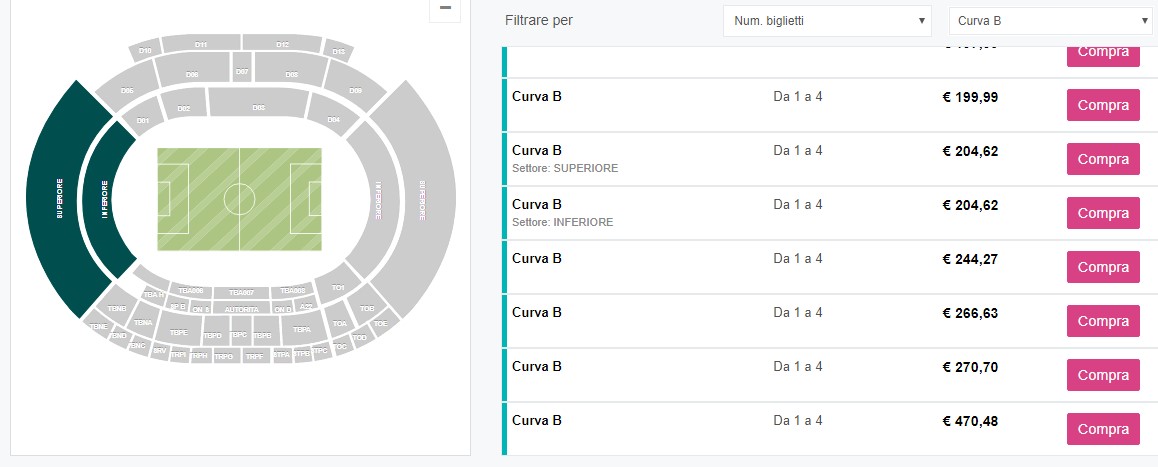Open the Num. biglietti dropdown

coord(827,20)
